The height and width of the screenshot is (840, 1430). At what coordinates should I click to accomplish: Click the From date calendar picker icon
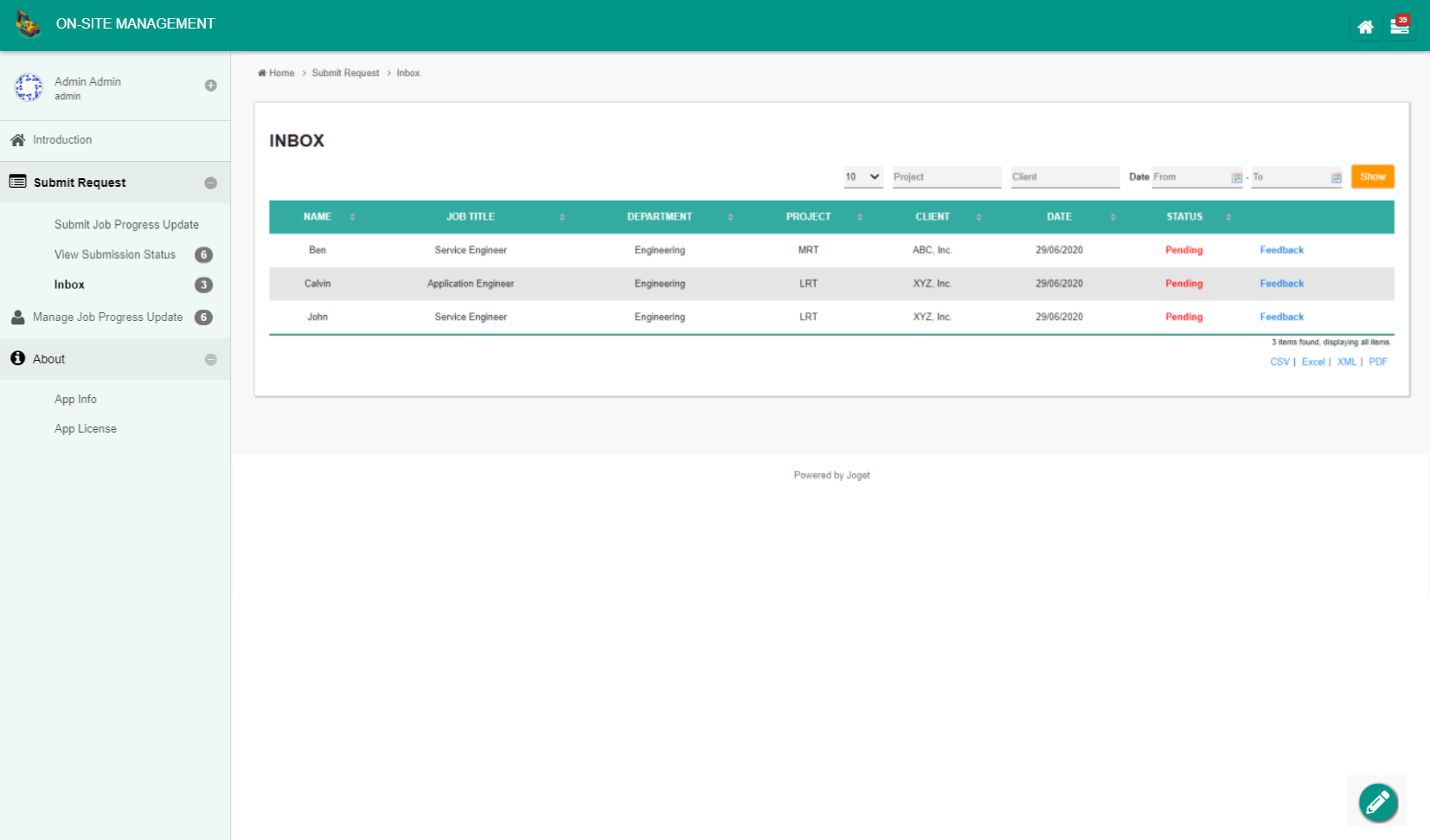point(1235,177)
